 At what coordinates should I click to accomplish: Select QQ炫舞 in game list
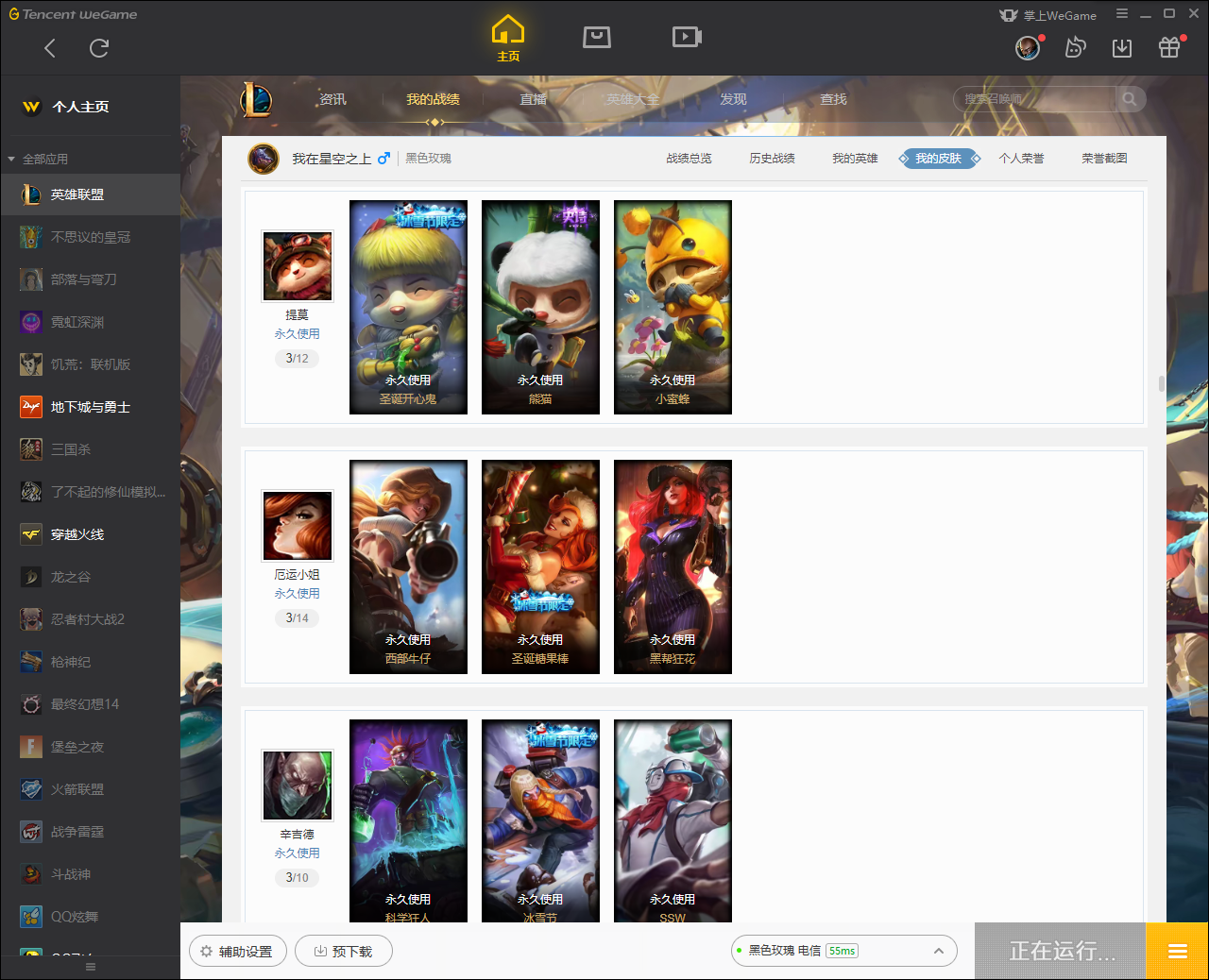coord(90,917)
